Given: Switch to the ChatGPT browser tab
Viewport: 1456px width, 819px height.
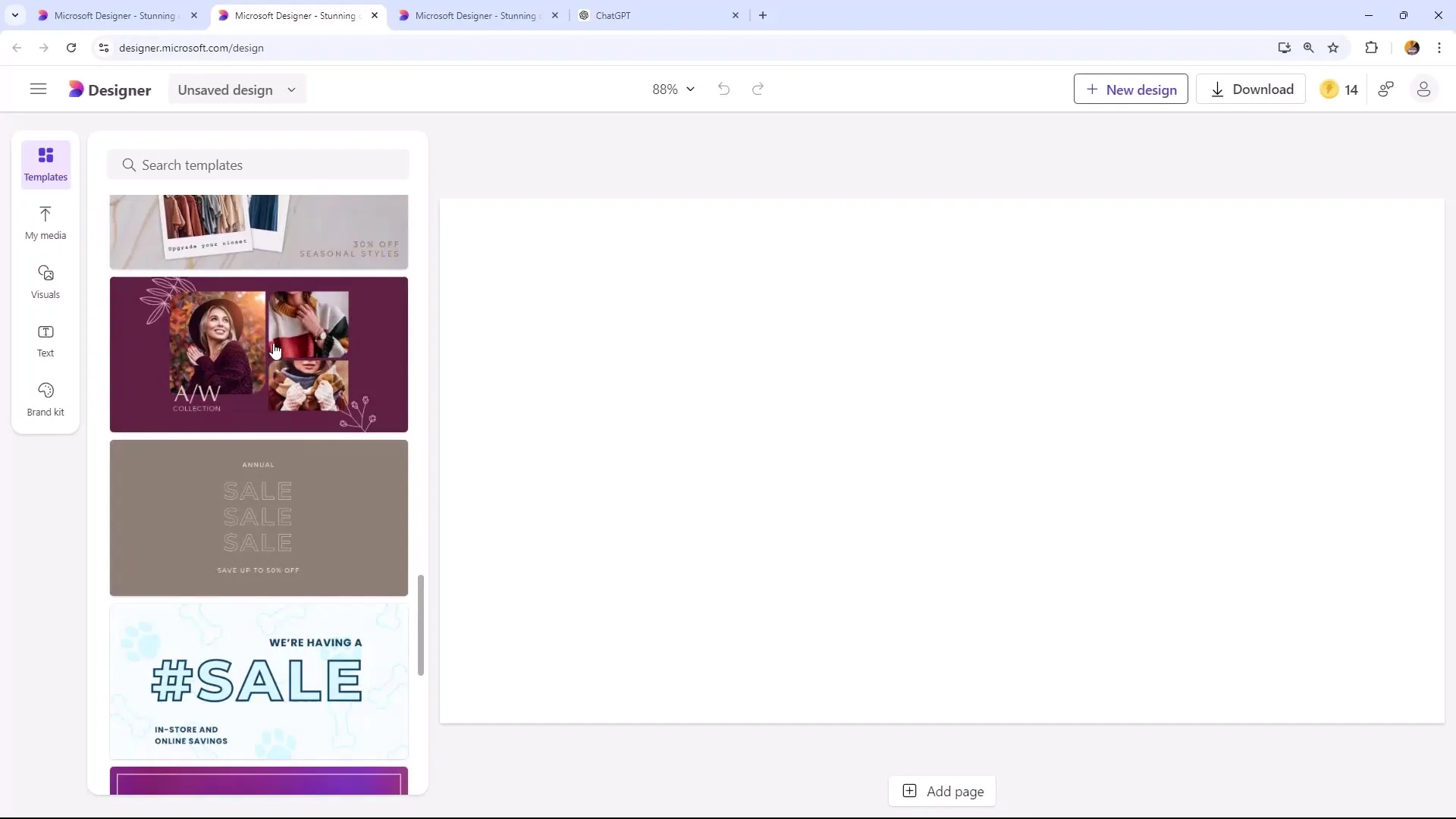Looking at the screenshot, I should 614,15.
